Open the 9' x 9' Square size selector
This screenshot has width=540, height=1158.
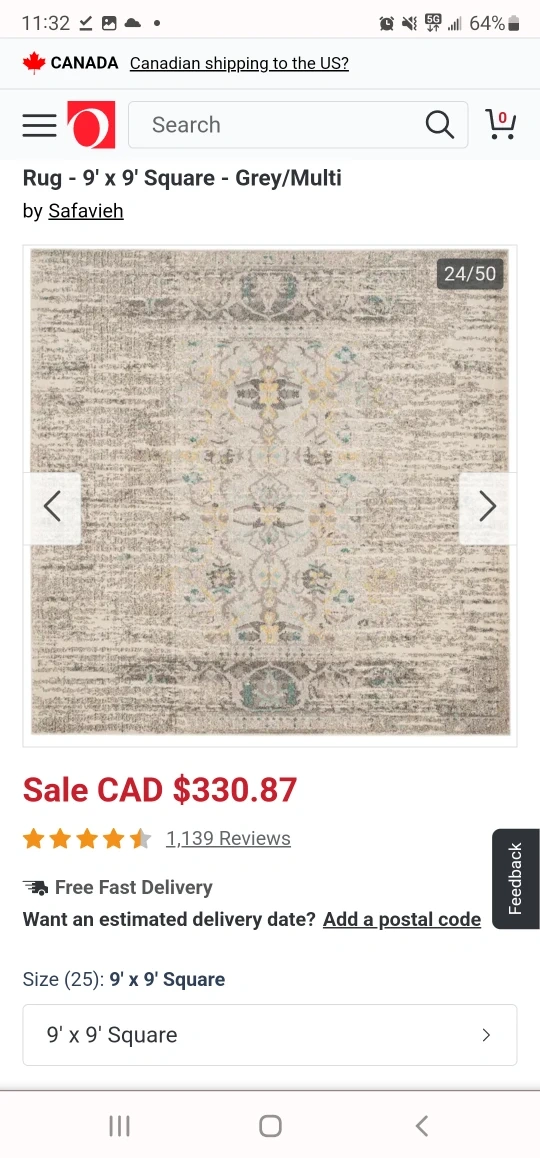270,1035
